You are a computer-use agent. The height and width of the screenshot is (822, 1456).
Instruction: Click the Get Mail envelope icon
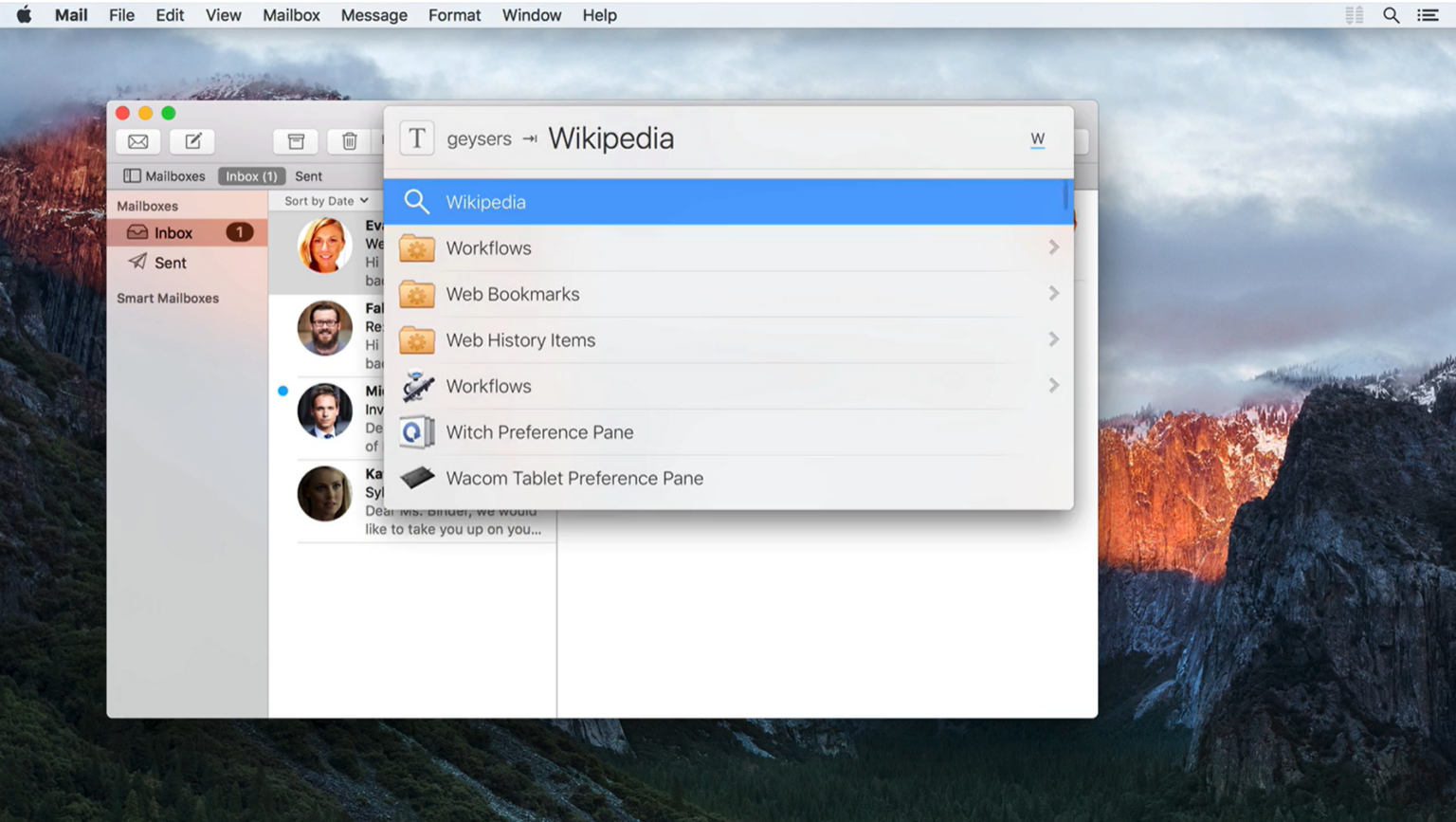click(x=137, y=140)
